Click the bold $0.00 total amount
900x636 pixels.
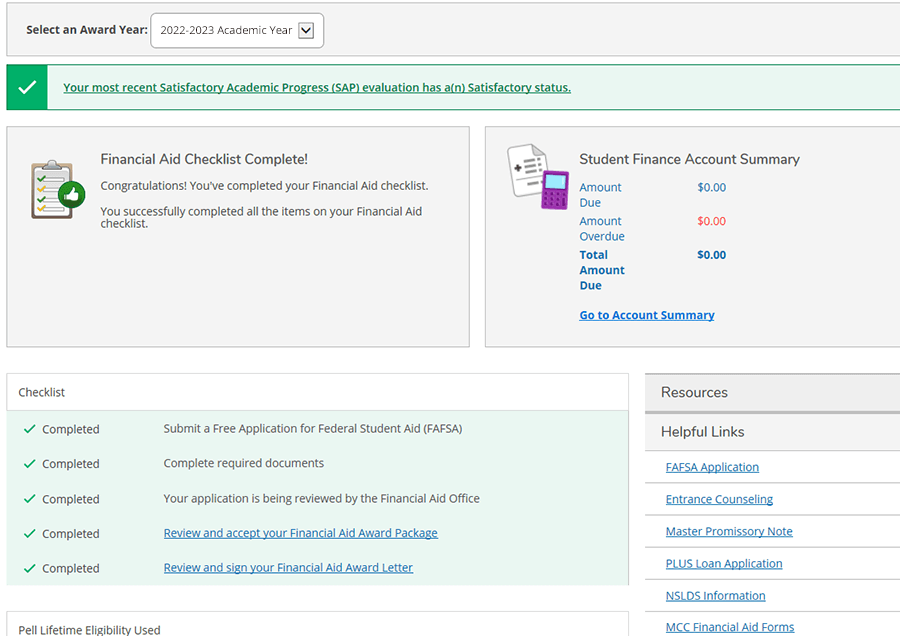(711, 255)
